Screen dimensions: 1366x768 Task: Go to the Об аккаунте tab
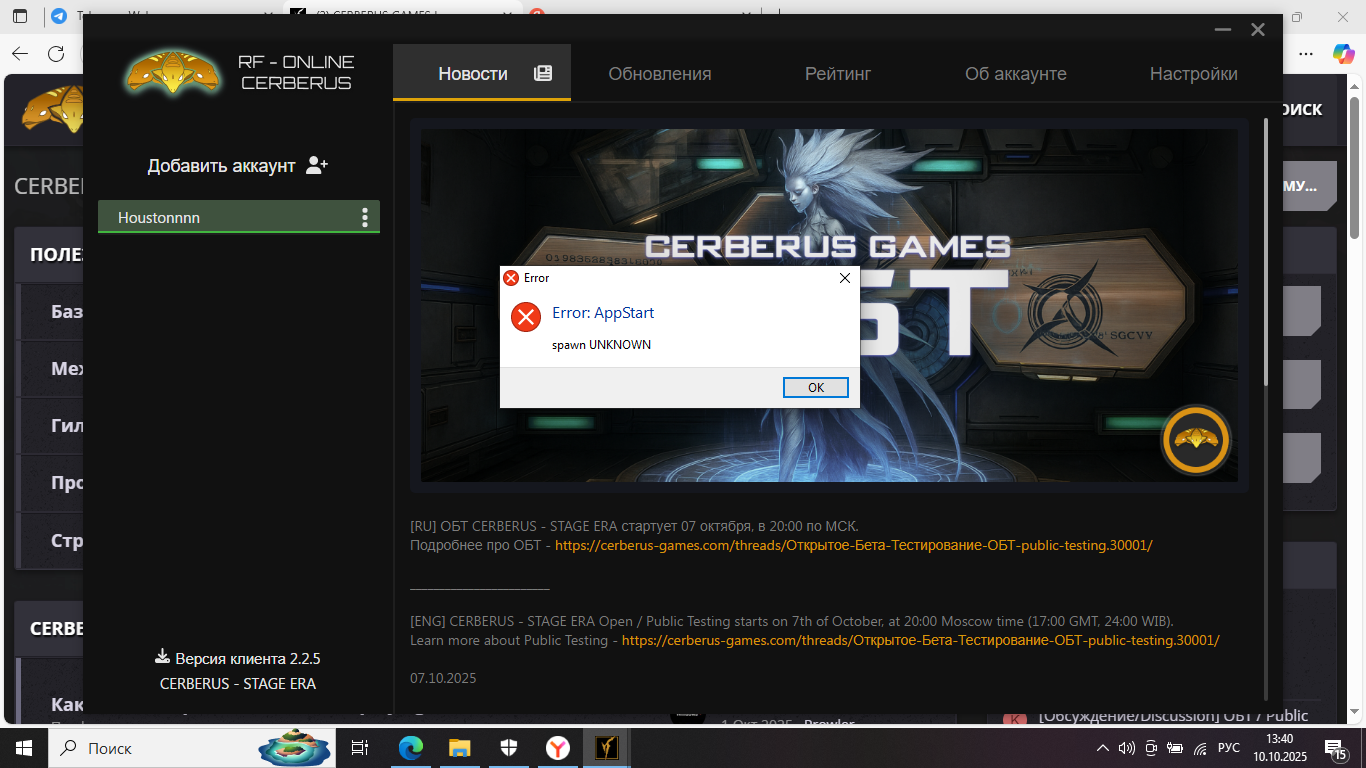coord(1015,74)
